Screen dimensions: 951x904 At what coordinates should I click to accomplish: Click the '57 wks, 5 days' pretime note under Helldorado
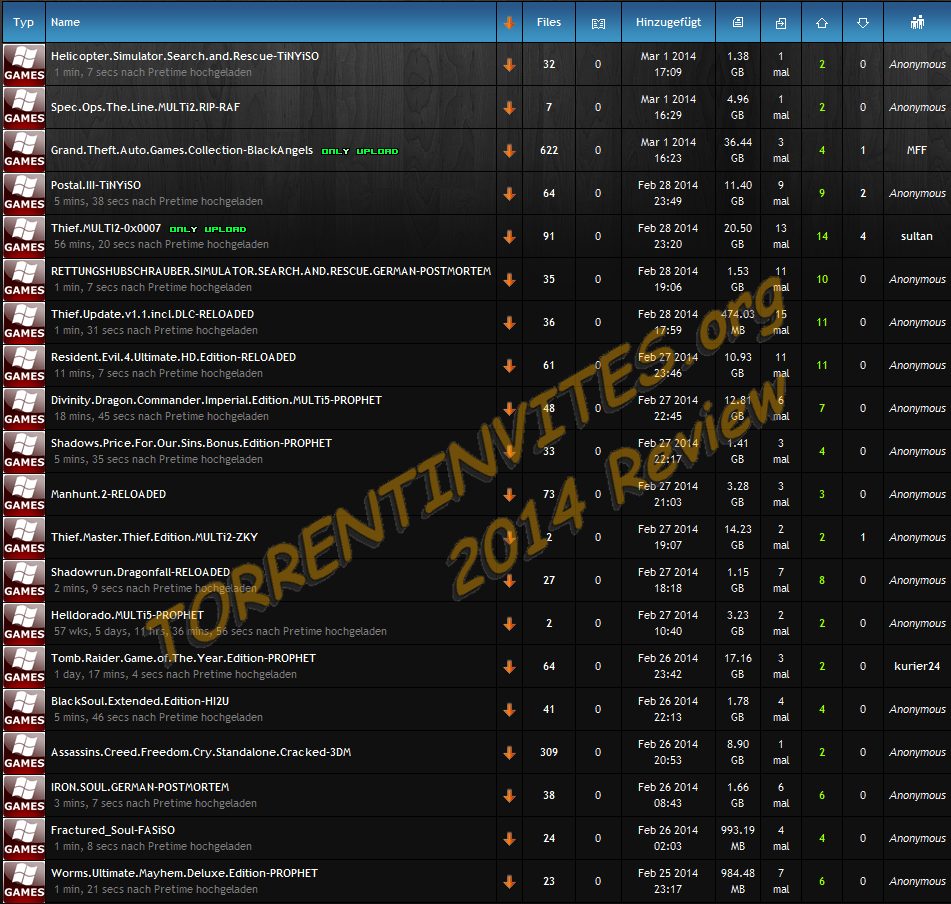click(220, 632)
